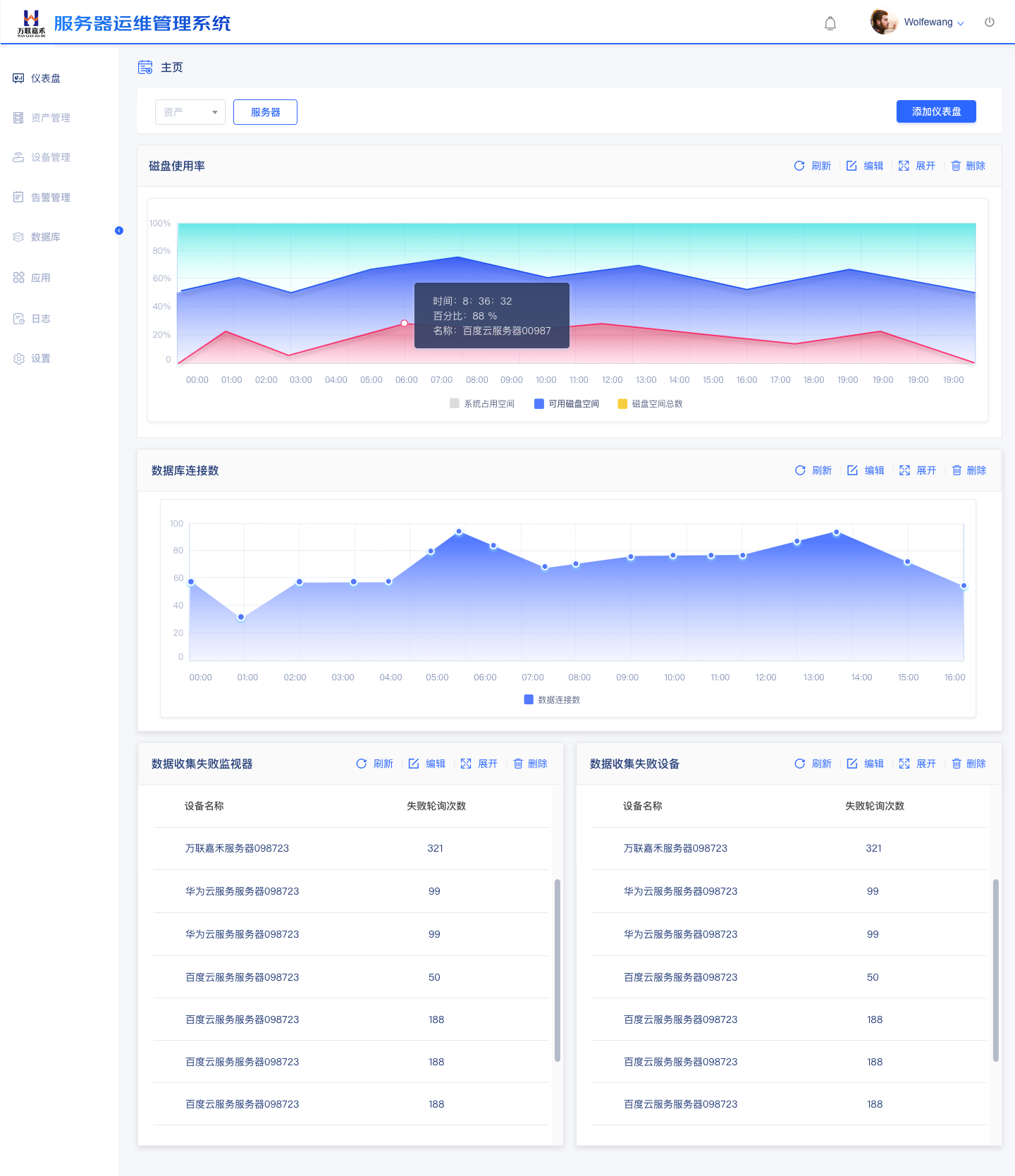This screenshot has width=1015, height=1176.
Task: Toggle 数据连接数 legend in database chart
Action: coord(552,700)
